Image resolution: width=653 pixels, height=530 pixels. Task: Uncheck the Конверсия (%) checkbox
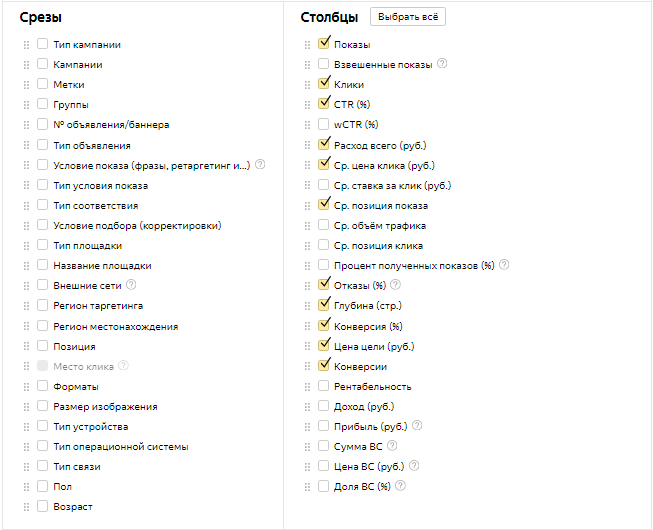coord(324,325)
